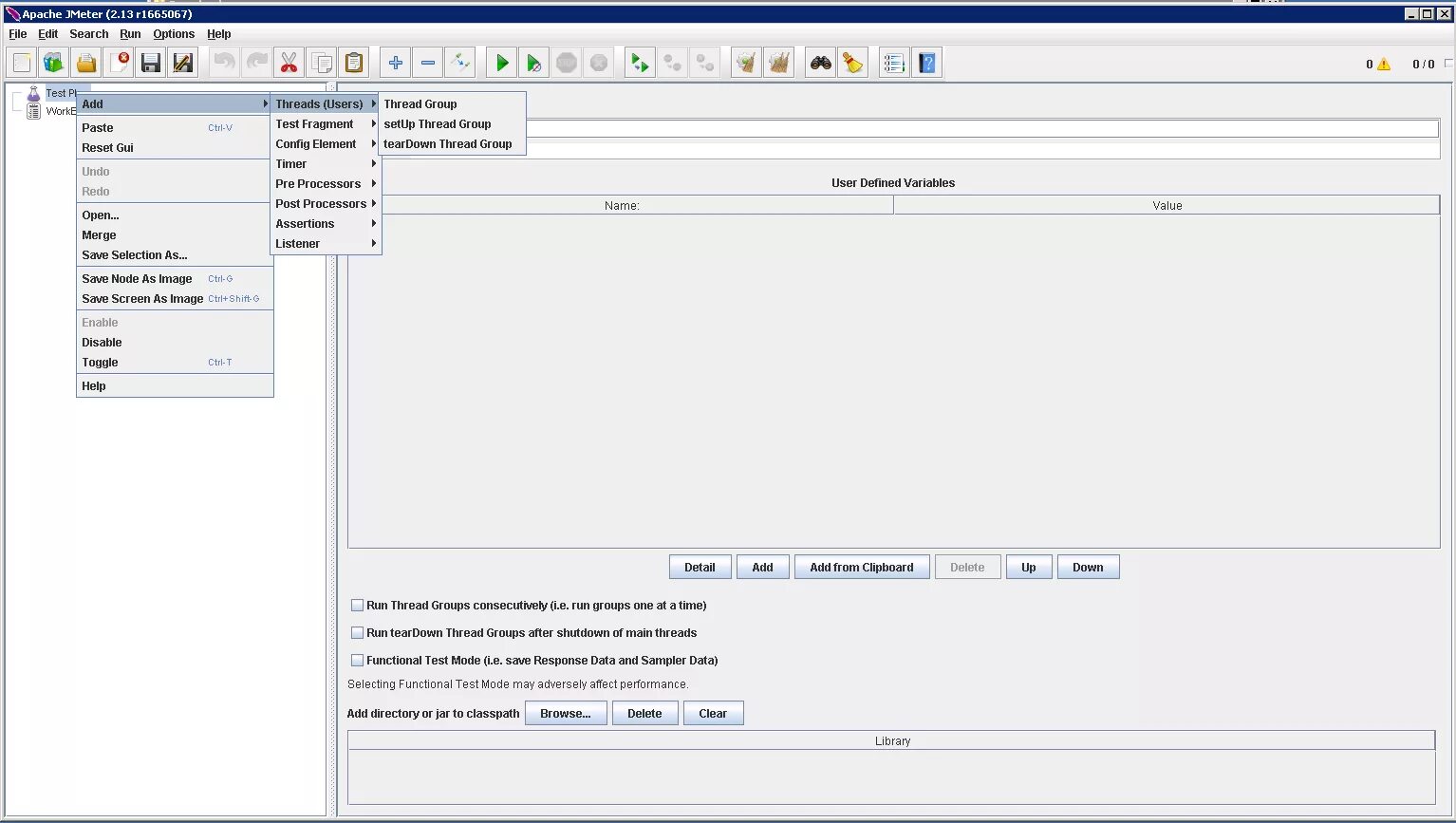1456x823 pixels.
Task: Click the Undo arrow icon
Action: click(224, 64)
